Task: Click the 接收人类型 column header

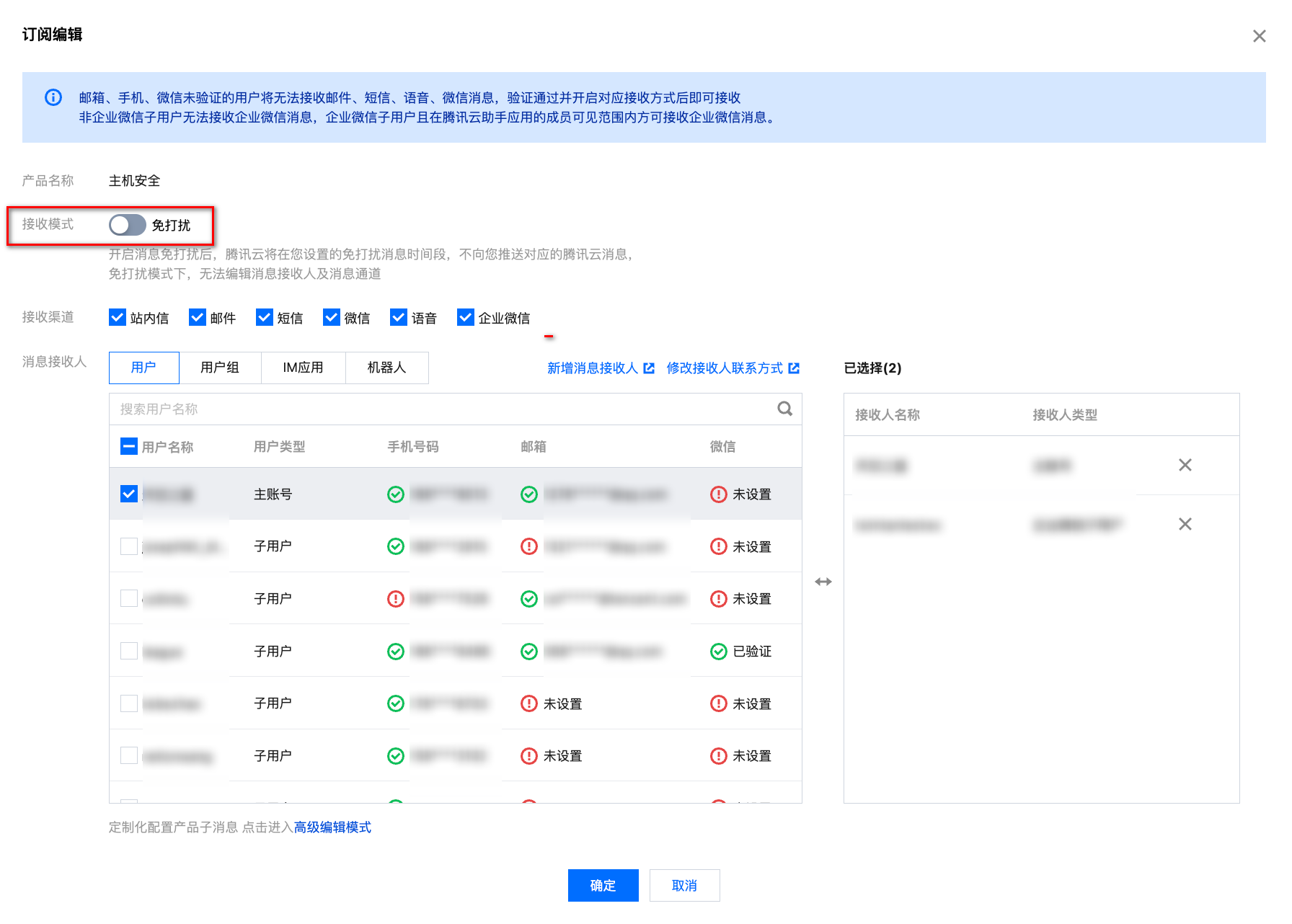Action: (x=1065, y=414)
